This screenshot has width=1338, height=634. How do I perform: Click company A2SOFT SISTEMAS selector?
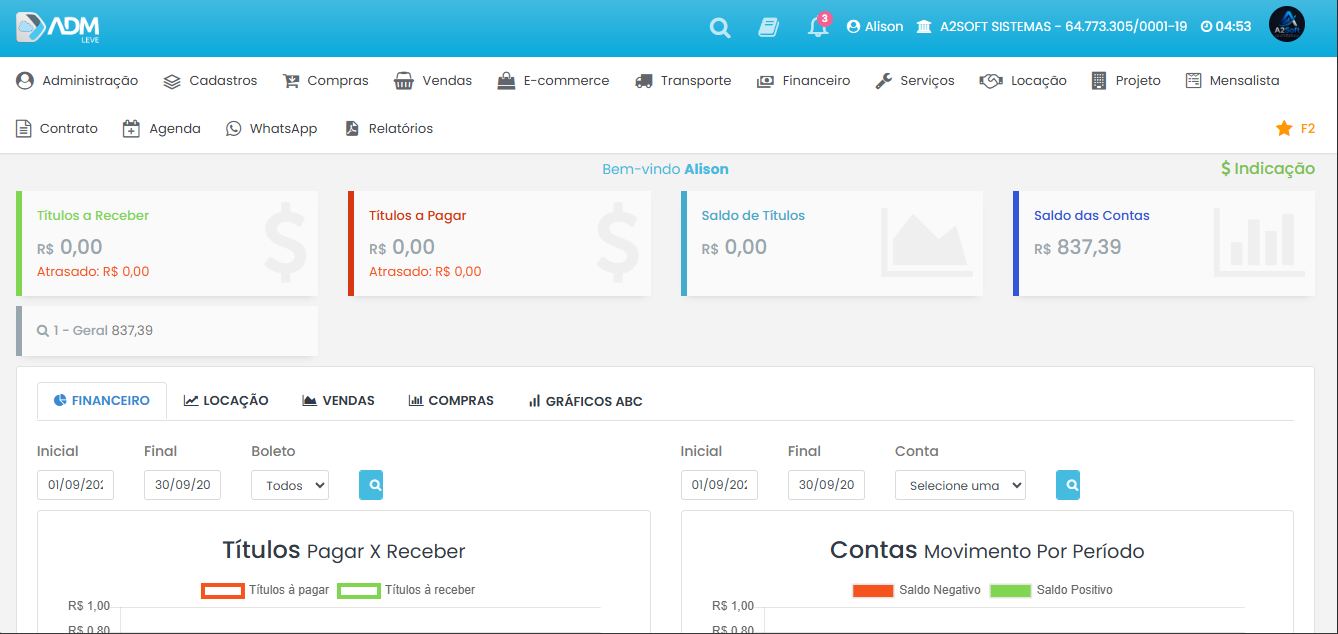coord(1052,27)
